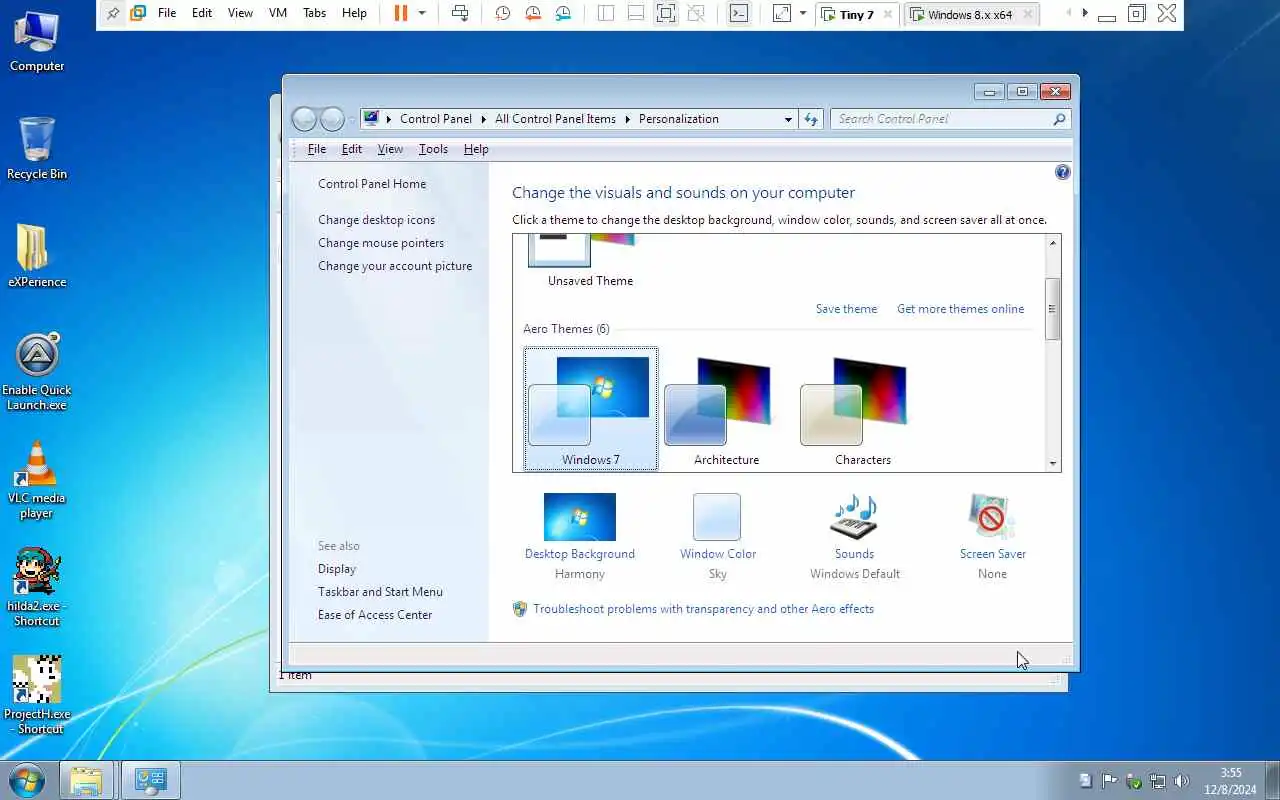Open the Computer desktop icon
Screen dimensions: 1280x800
(x=37, y=41)
